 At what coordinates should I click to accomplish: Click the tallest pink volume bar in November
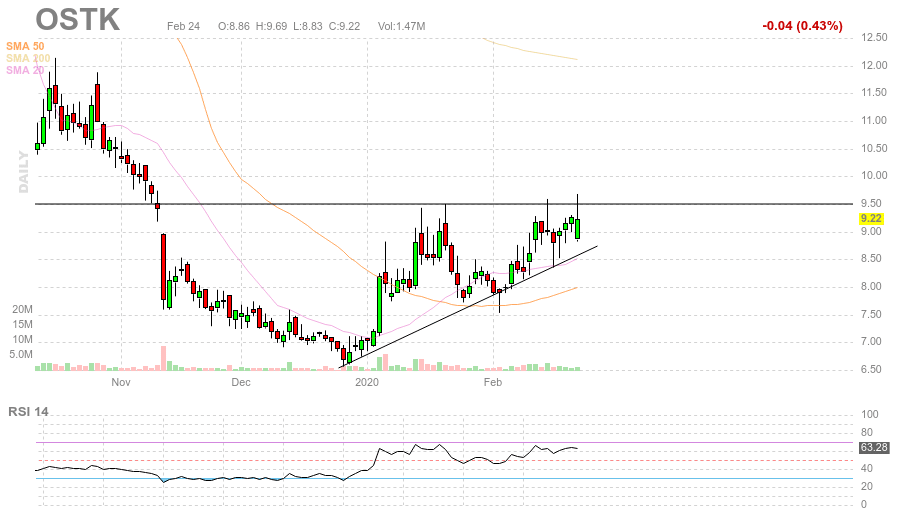point(163,359)
